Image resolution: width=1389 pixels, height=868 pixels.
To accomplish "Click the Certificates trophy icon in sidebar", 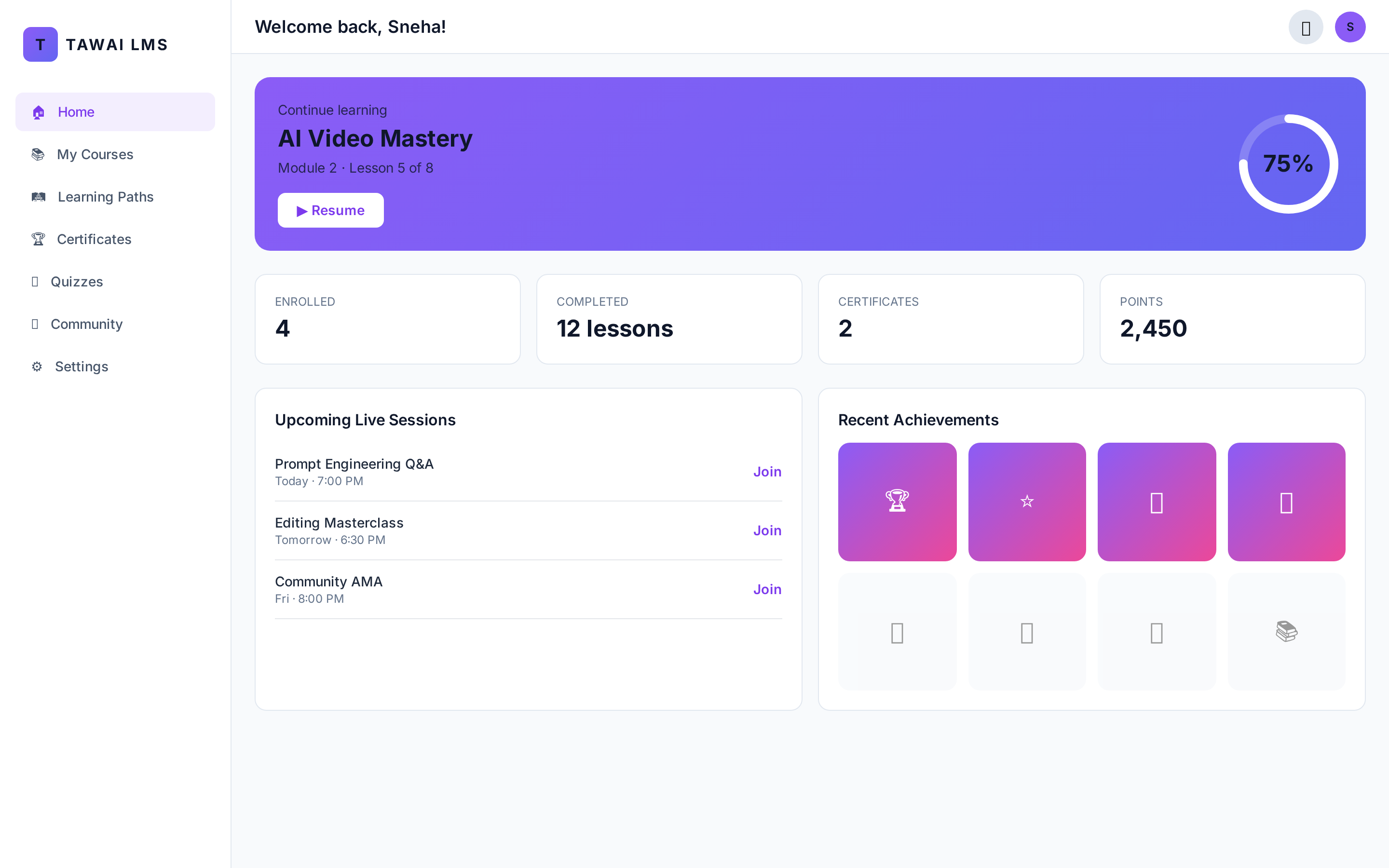I will click(38, 239).
